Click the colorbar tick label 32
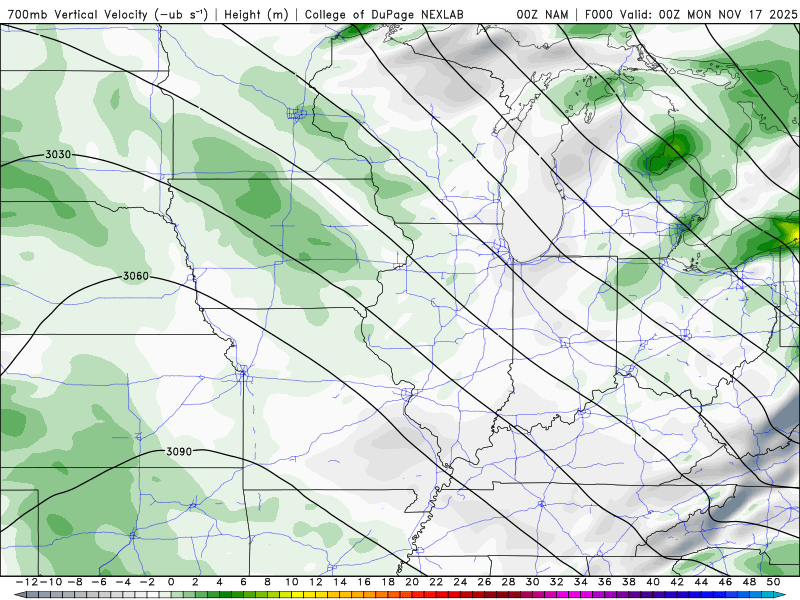Screen dimensions: 800x600 point(557,582)
